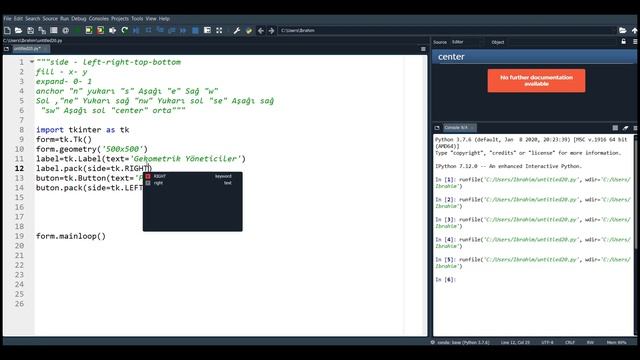Click the Re-run last script icon

[124, 31]
